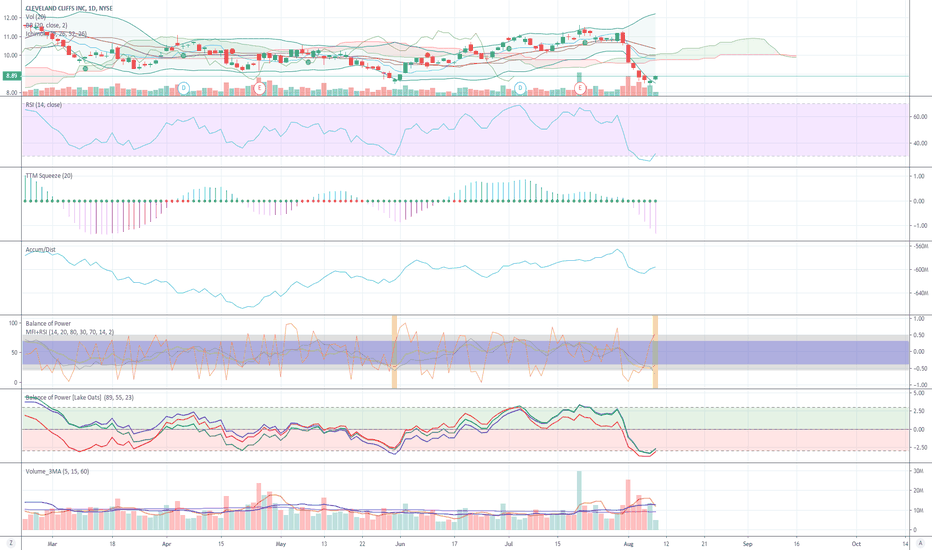Click the RSI (14, close) indicator label

(x=43, y=105)
